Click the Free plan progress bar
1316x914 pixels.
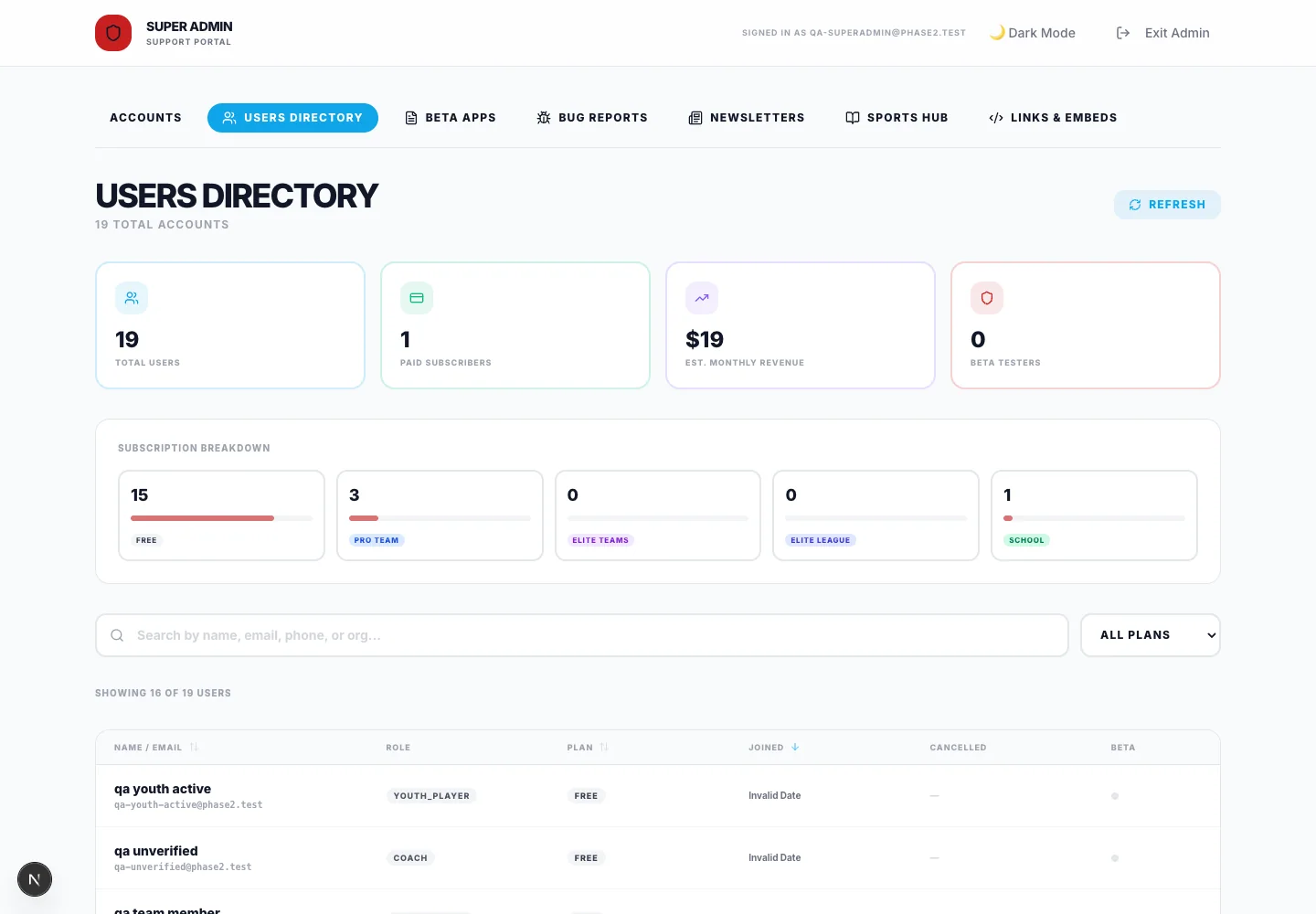point(221,518)
